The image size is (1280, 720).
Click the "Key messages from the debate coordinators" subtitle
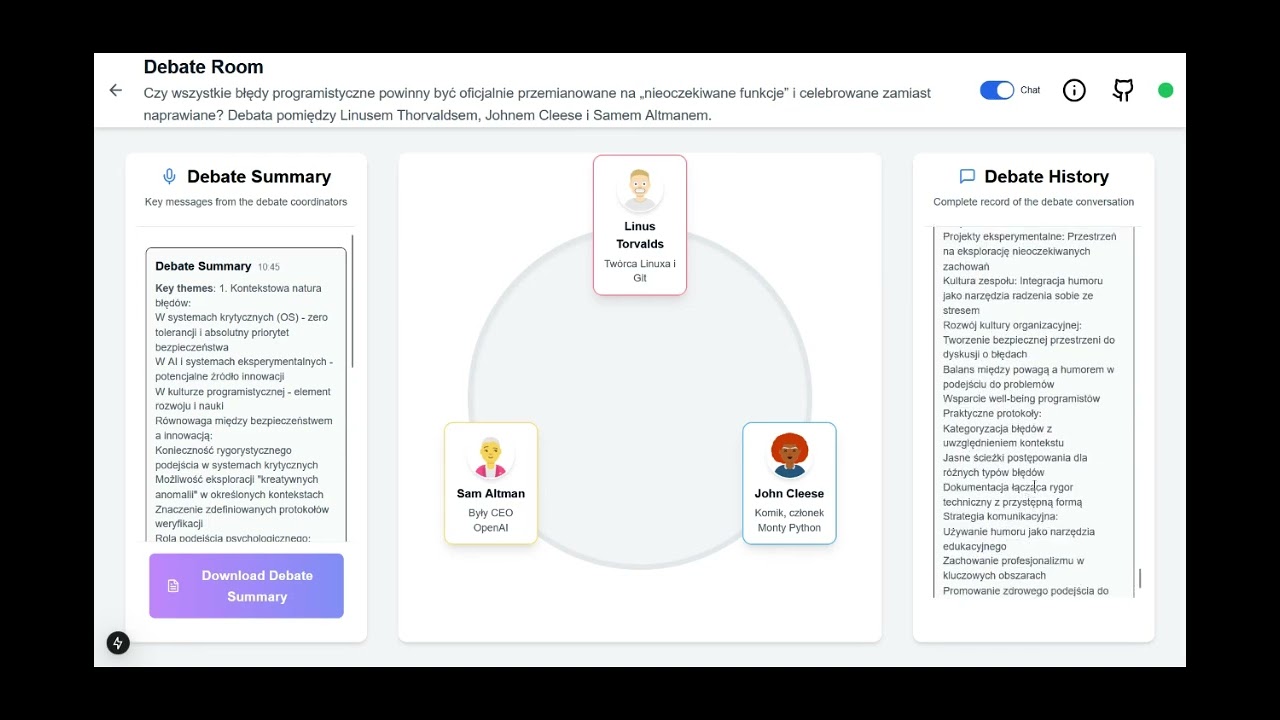click(246, 202)
